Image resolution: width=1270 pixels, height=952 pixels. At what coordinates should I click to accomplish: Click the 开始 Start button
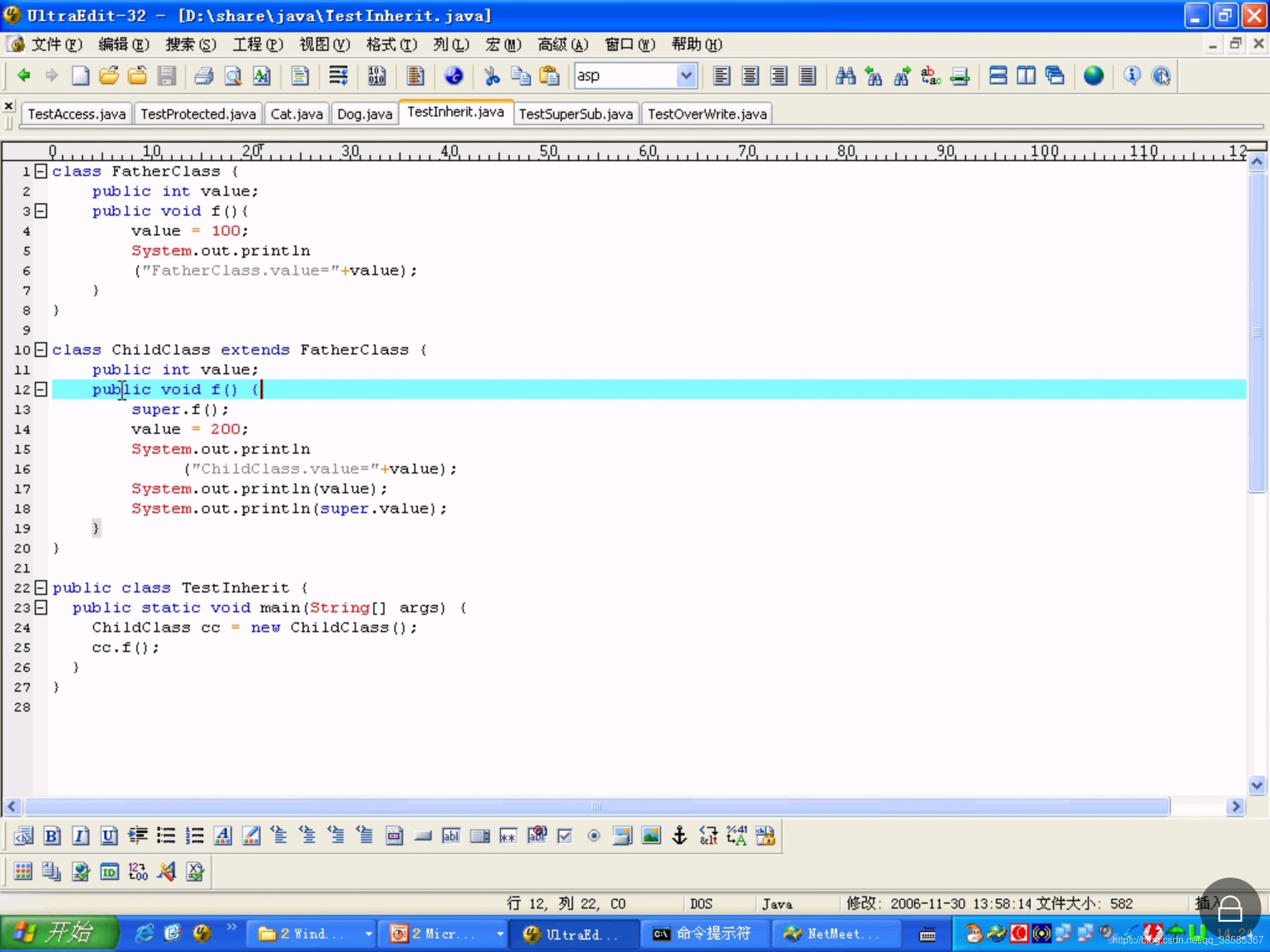pos(59,933)
